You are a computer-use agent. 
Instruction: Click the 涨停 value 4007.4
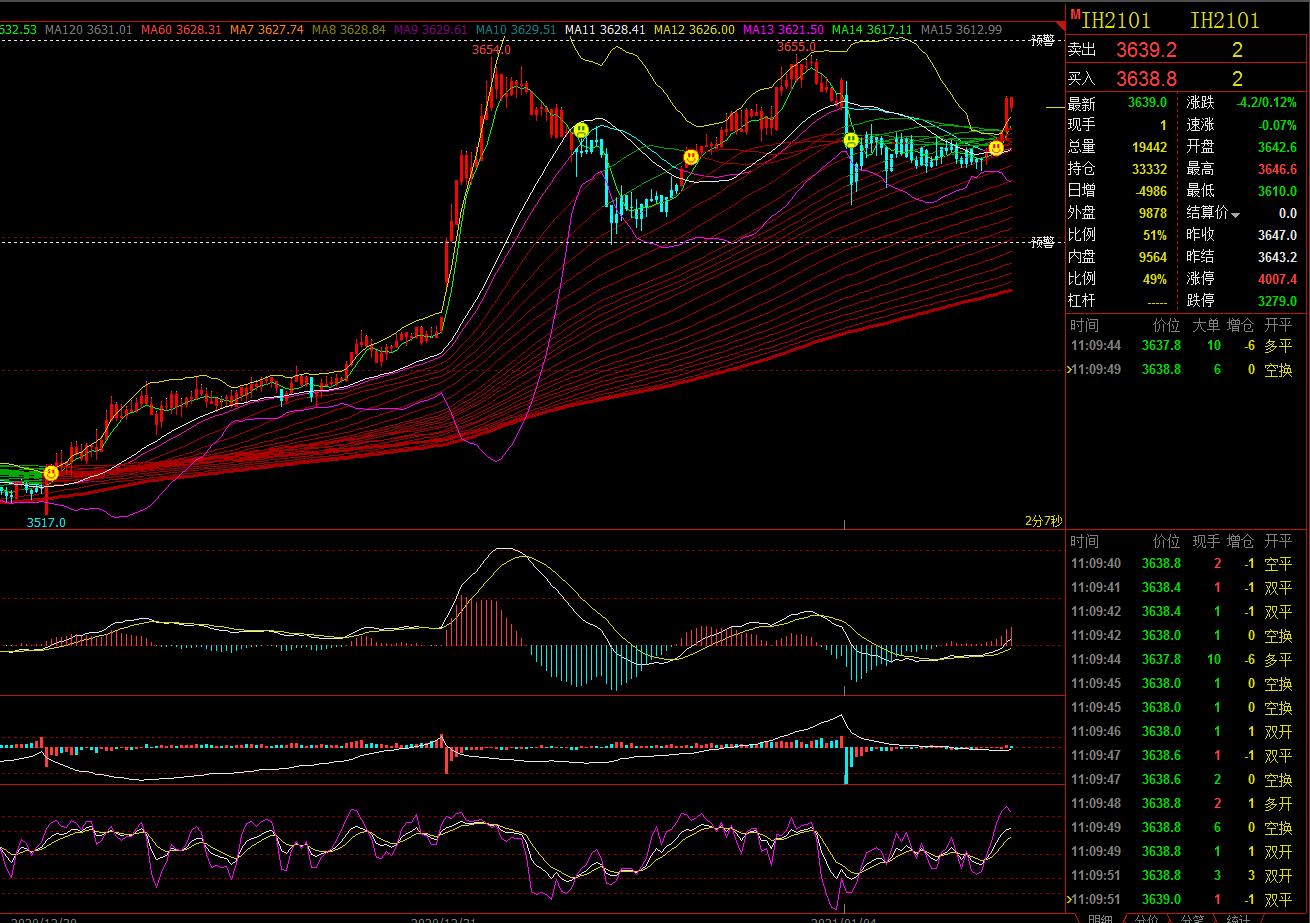coord(1278,279)
